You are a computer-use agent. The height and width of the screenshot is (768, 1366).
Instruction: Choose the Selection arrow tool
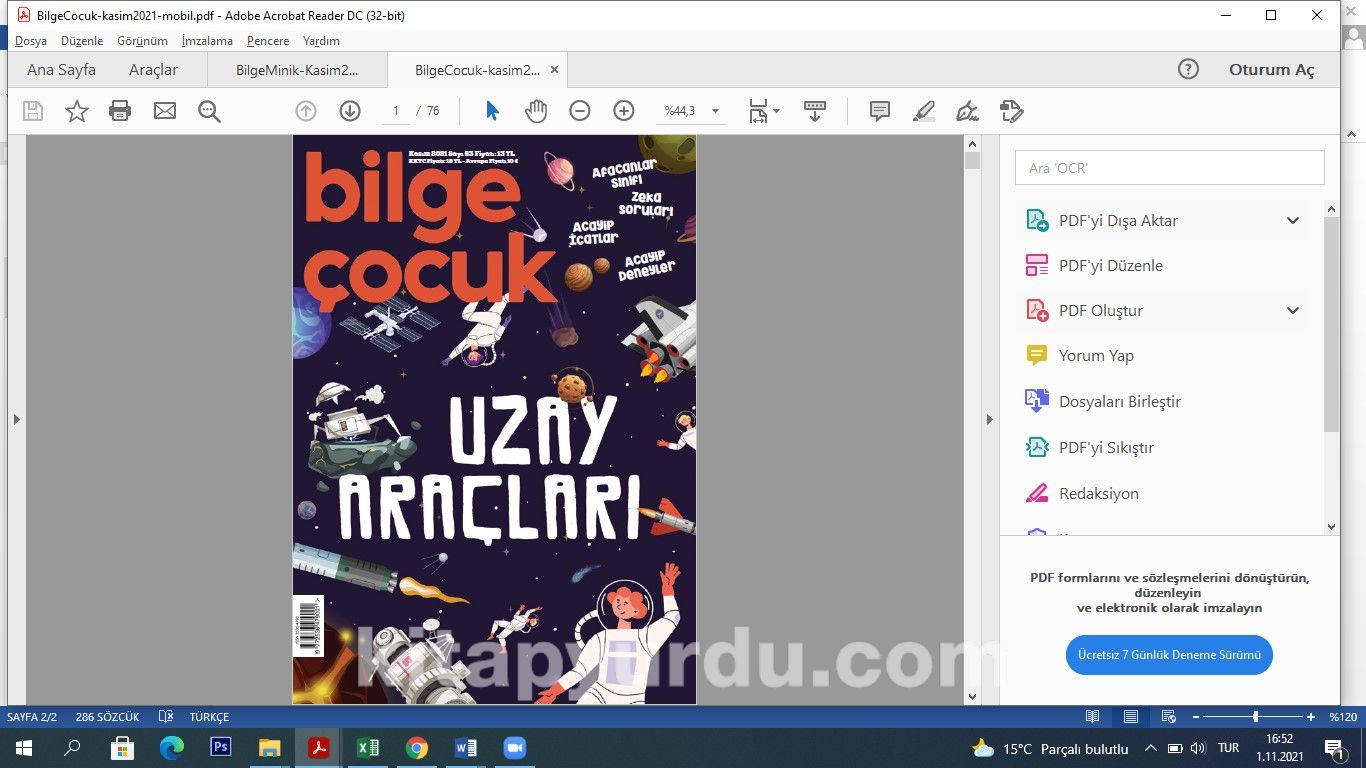(x=492, y=111)
